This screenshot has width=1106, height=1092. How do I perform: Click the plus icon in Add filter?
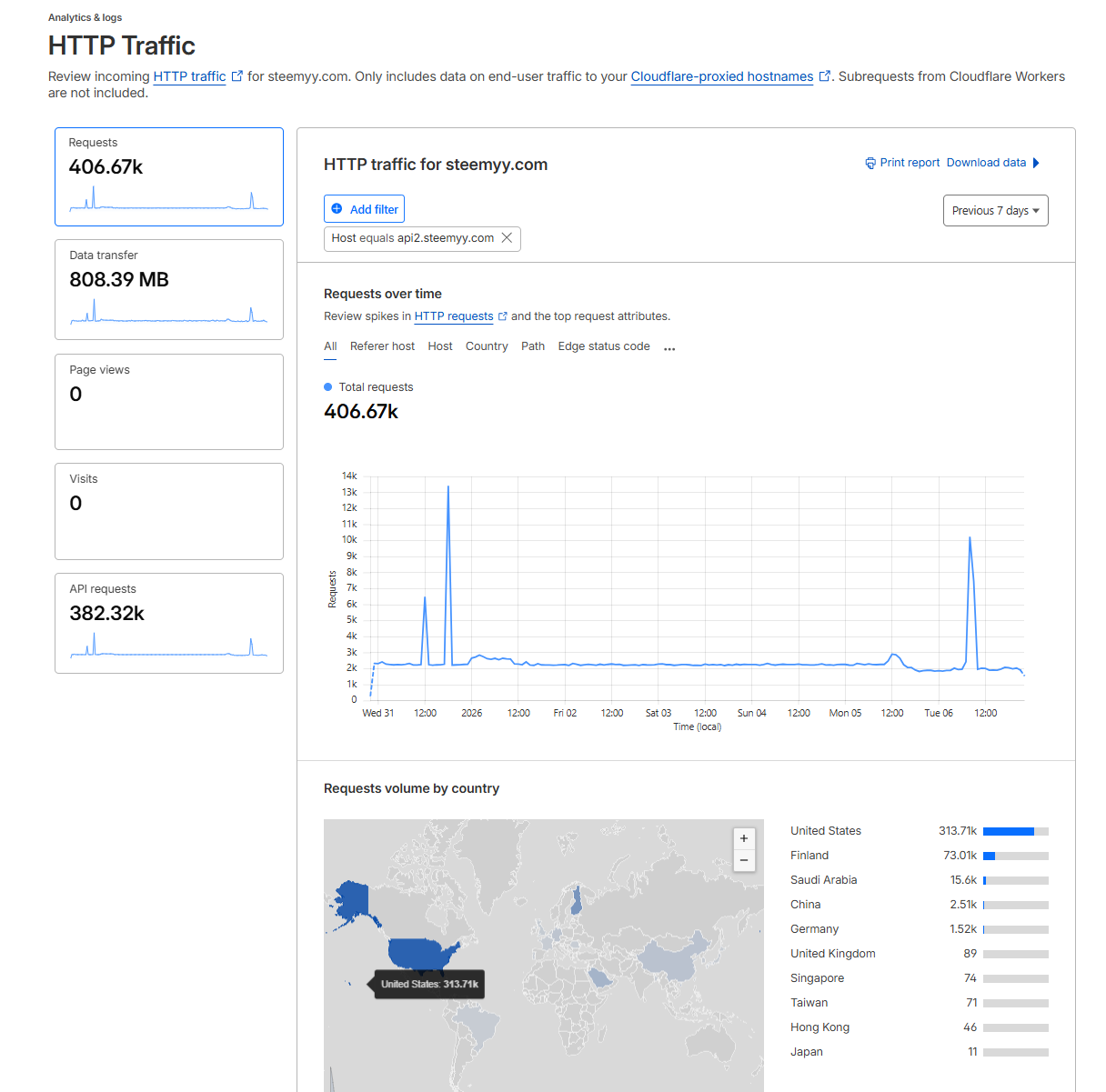click(337, 209)
